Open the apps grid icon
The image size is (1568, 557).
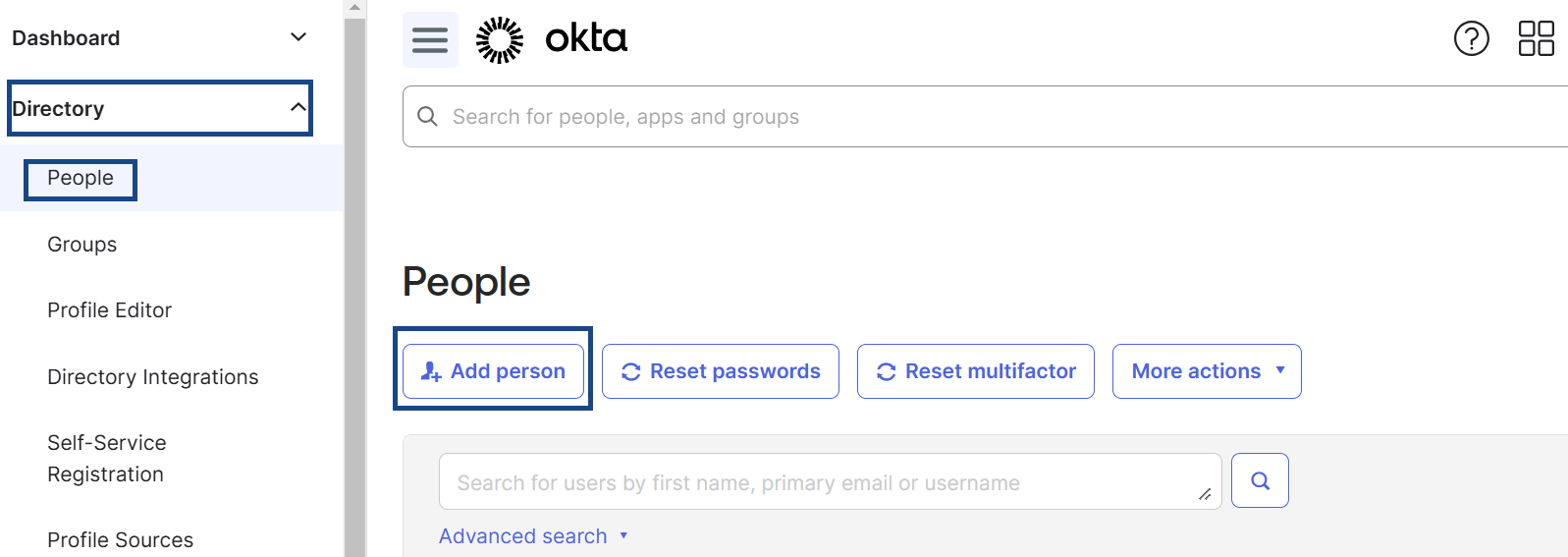(x=1536, y=38)
